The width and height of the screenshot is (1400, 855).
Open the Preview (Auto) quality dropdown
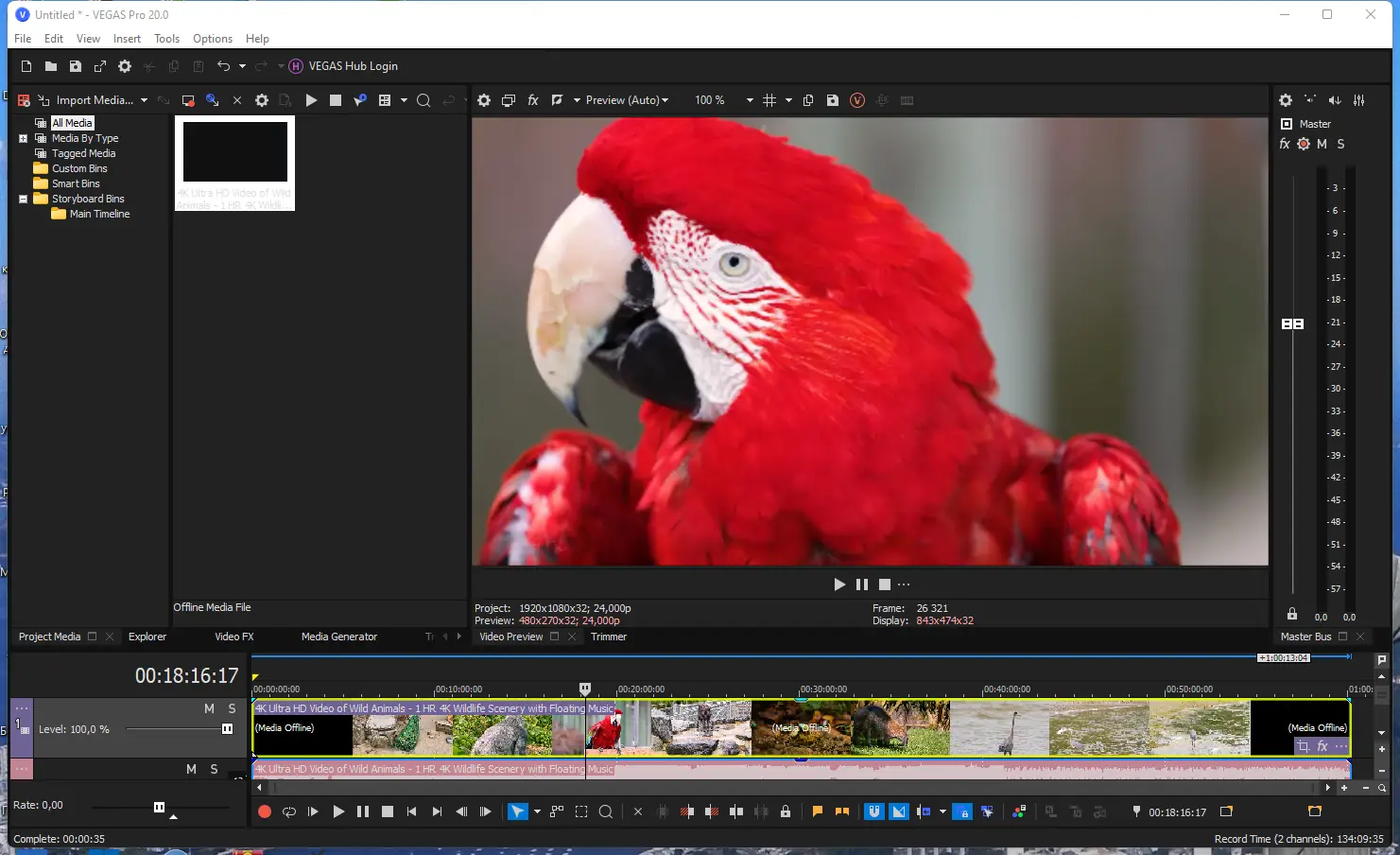pyautogui.click(x=626, y=100)
